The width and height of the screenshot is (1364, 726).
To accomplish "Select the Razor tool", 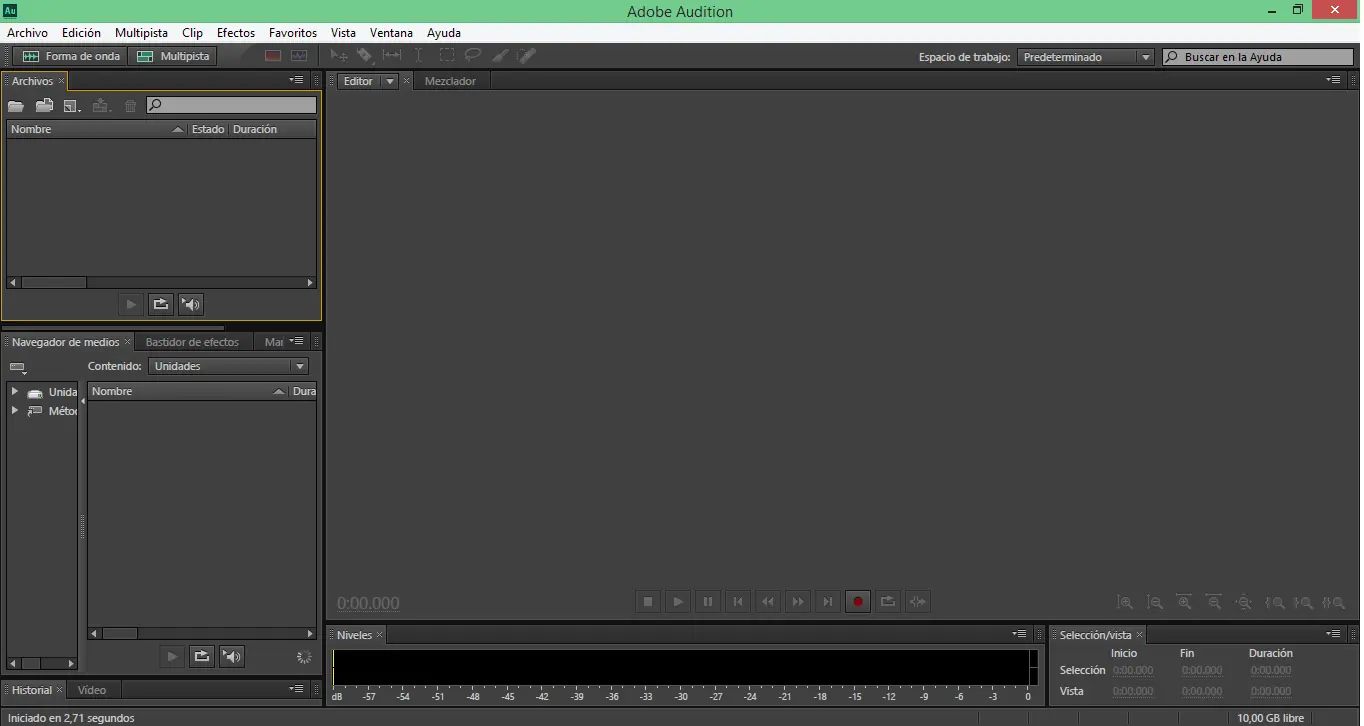I will pos(366,56).
